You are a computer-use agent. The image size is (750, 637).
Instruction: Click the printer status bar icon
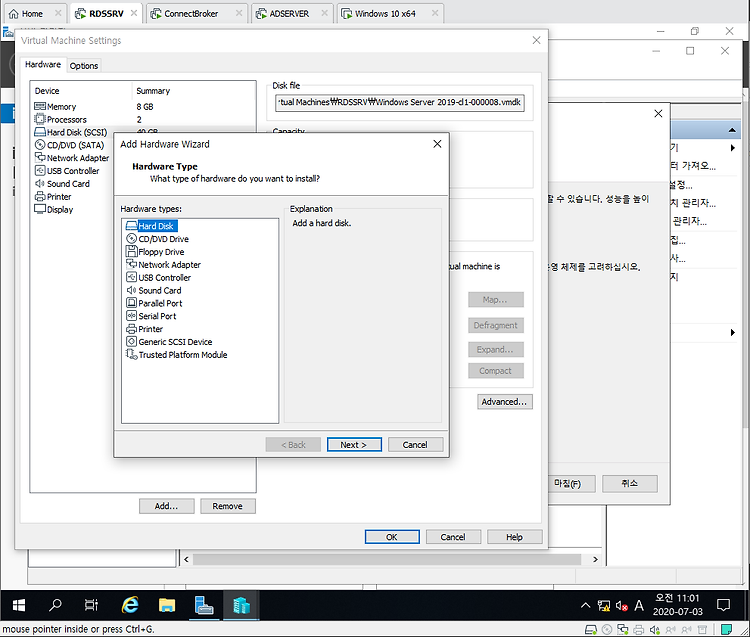tap(639, 630)
